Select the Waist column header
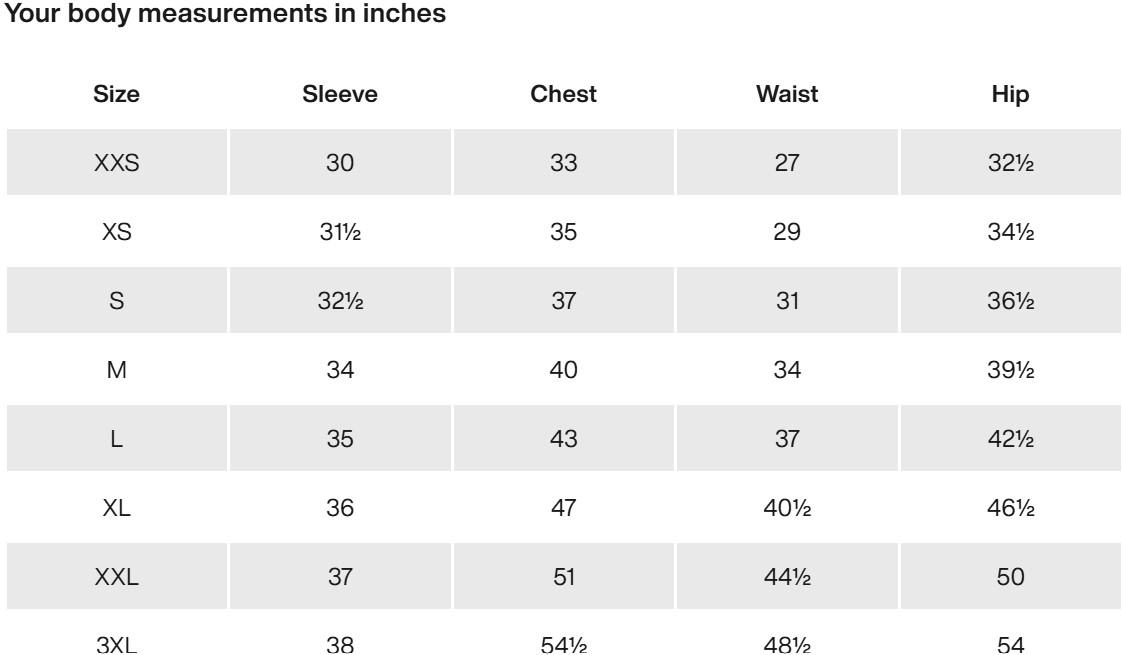The height and width of the screenshot is (655, 1122). (787, 94)
